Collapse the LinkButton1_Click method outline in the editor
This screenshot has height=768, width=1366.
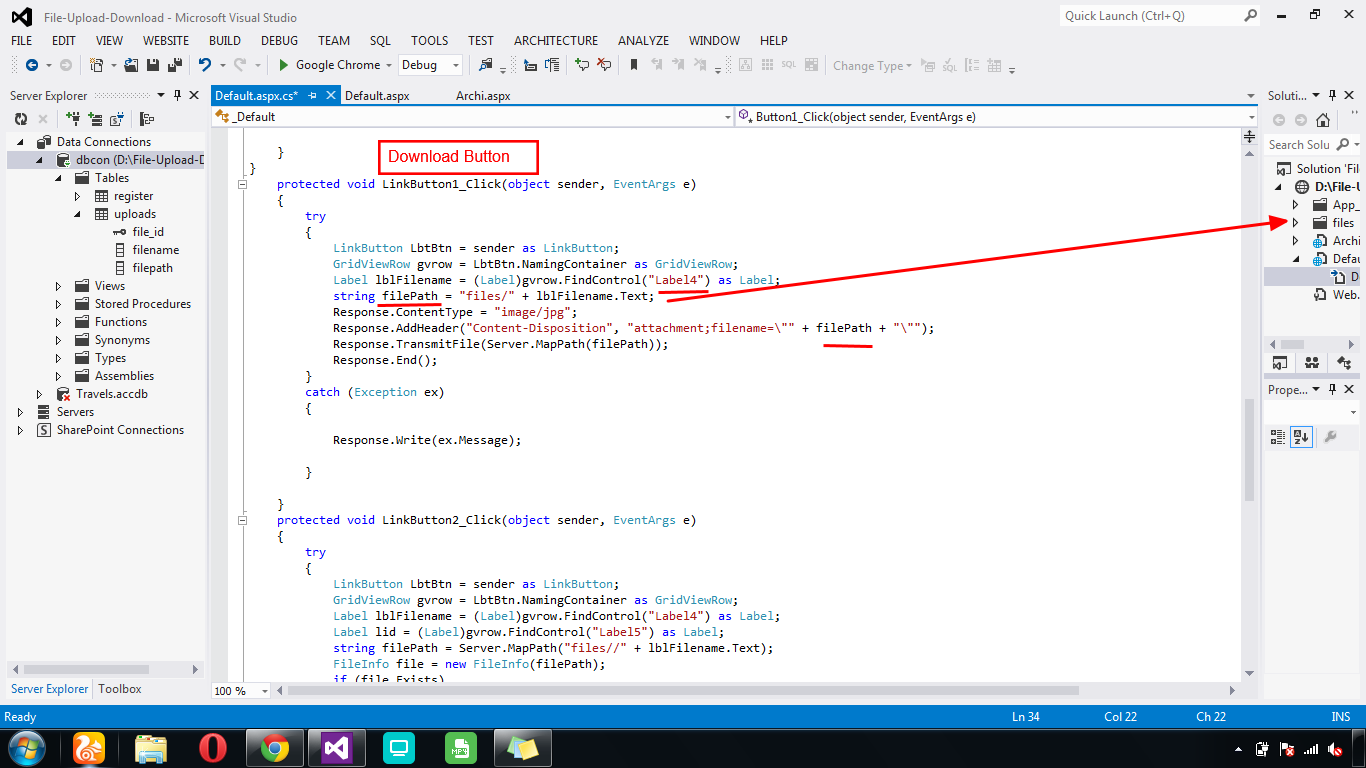[x=242, y=184]
